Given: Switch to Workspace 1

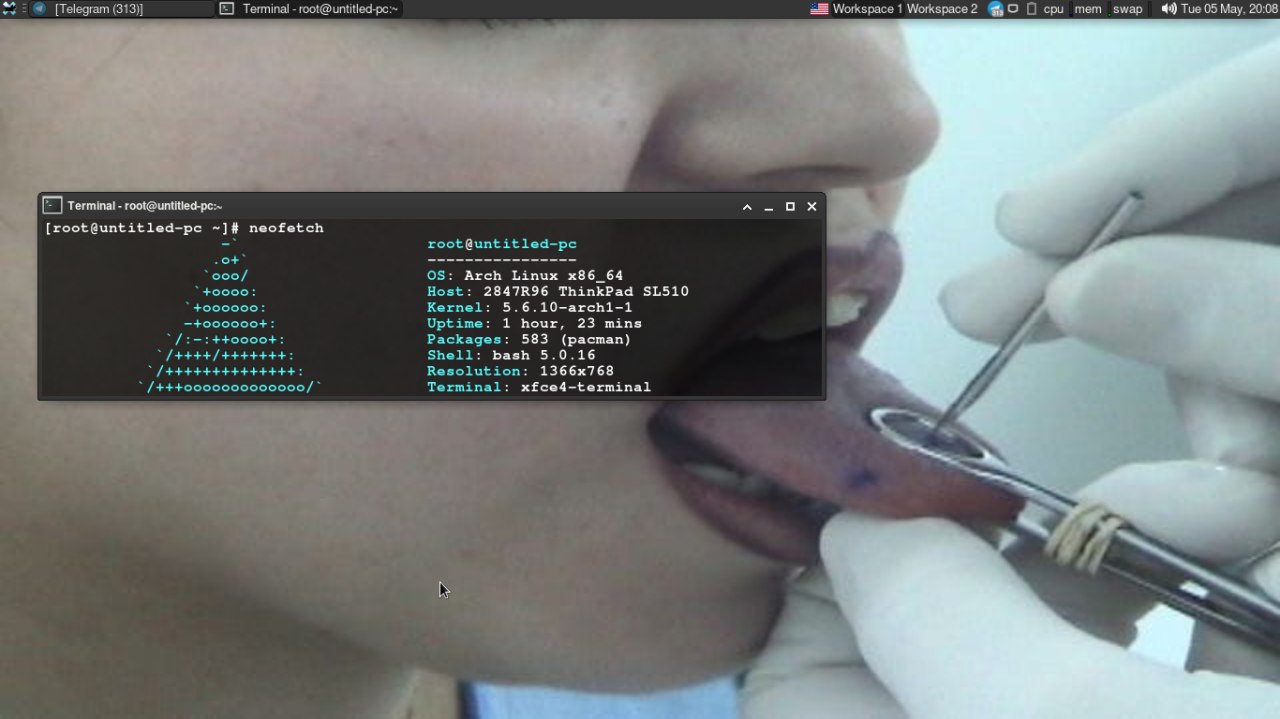Looking at the screenshot, I should (867, 9).
